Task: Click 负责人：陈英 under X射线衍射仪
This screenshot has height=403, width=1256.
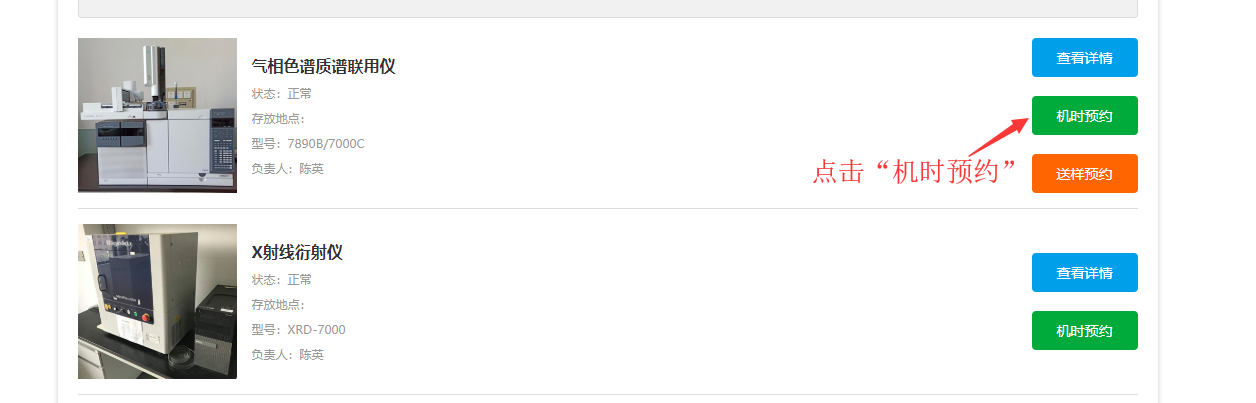Action: pos(288,355)
